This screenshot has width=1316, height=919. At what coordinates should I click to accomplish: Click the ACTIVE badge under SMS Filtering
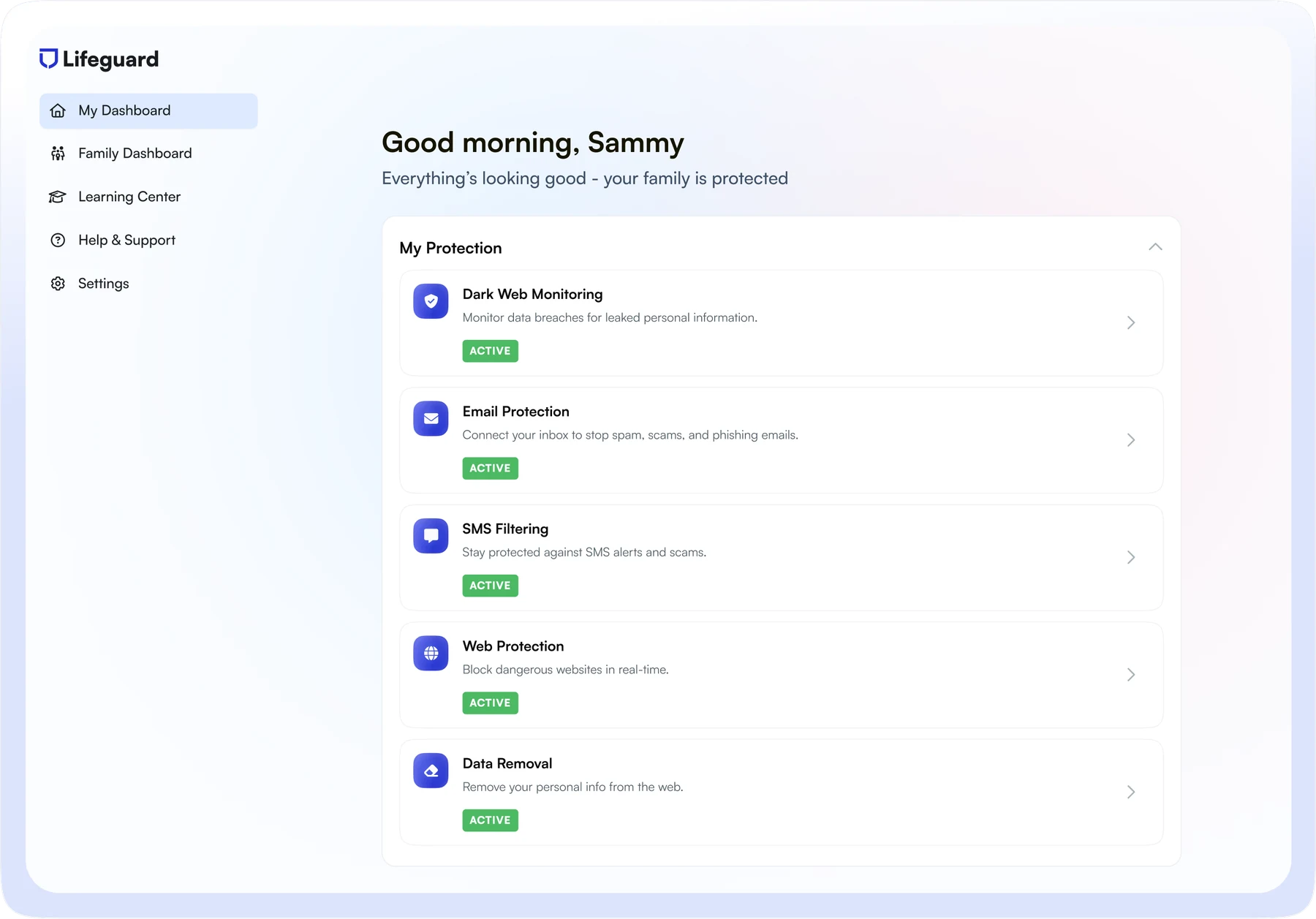[x=490, y=586]
